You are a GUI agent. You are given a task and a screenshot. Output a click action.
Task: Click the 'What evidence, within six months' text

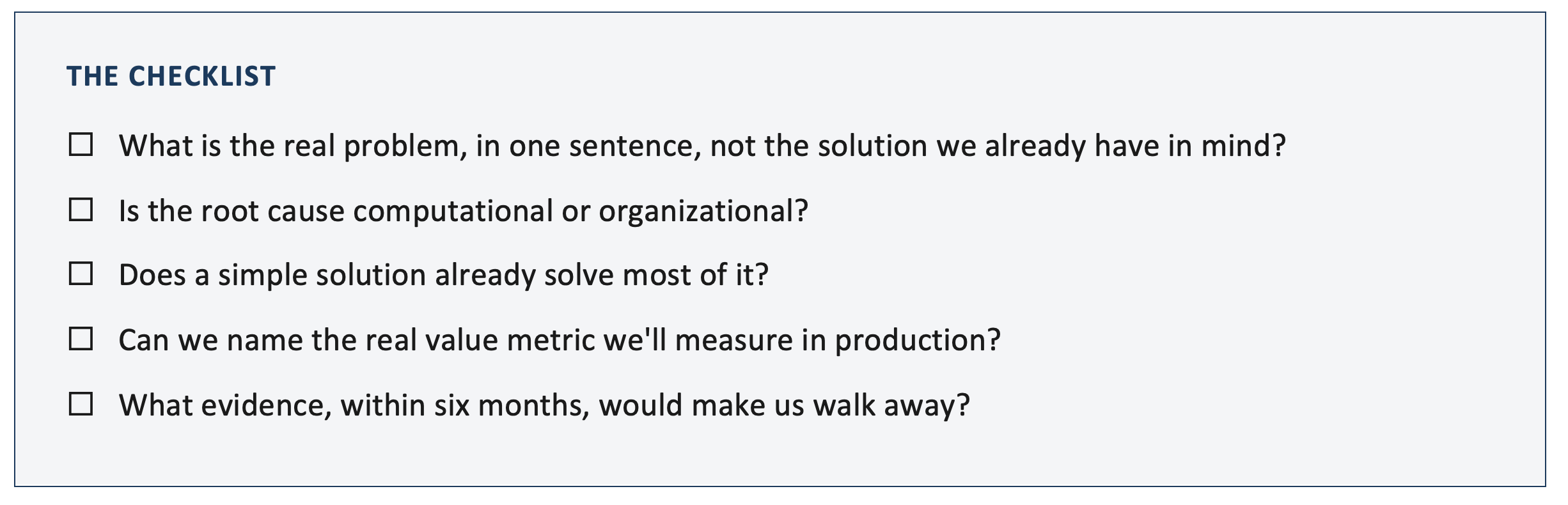[x=545, y=405]
